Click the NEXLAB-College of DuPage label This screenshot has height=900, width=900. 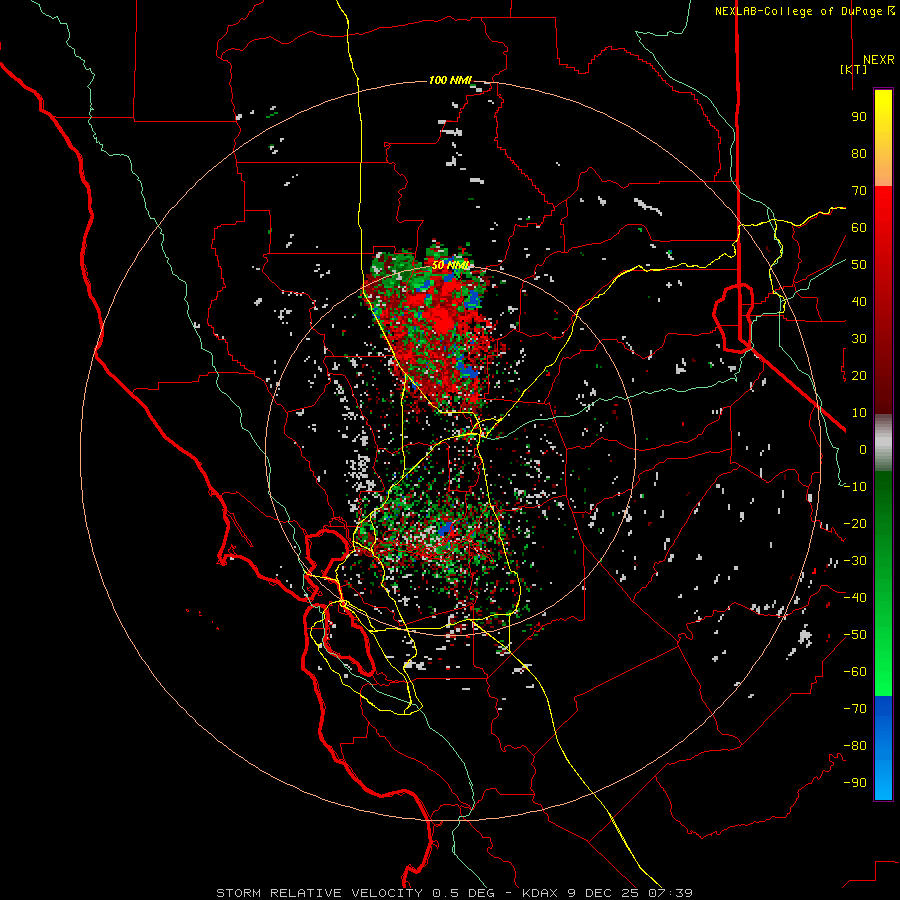pos(804,11)
